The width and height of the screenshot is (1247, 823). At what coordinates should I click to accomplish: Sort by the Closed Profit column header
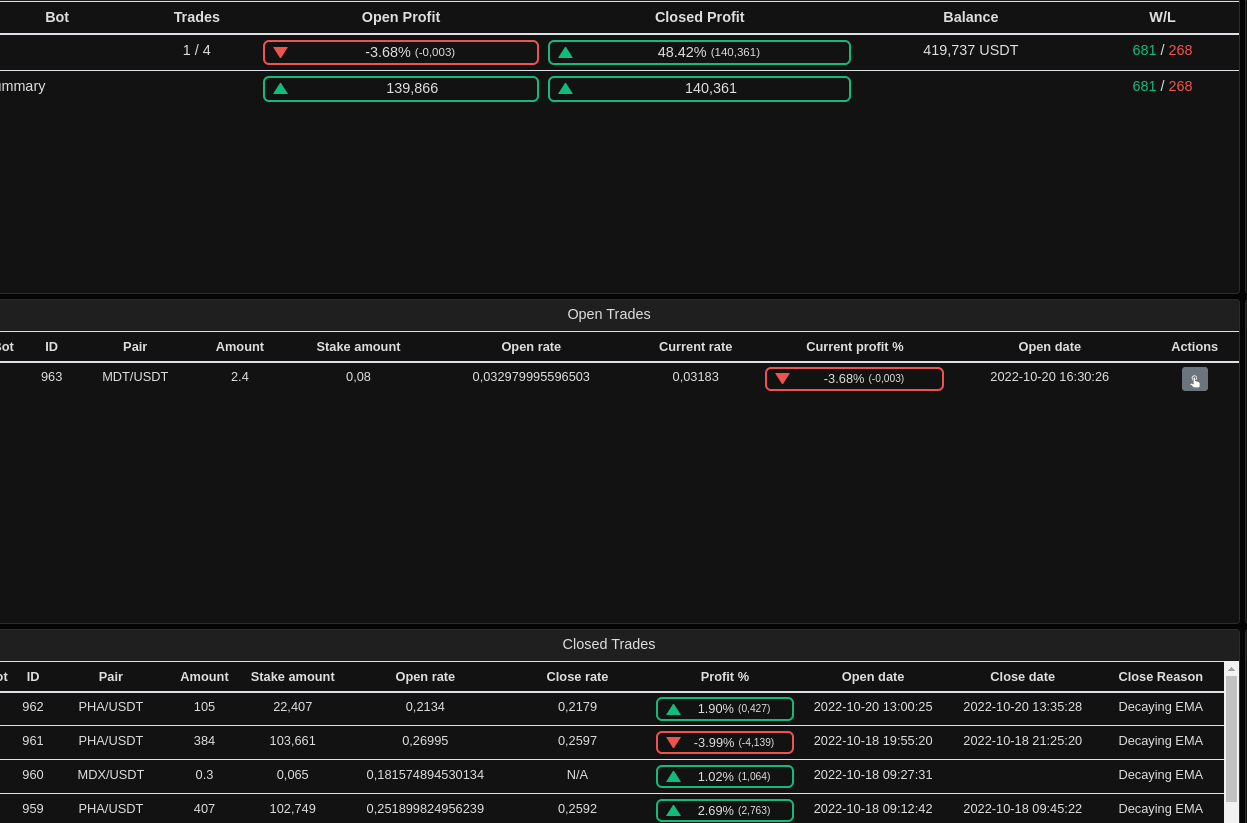[x=699, y=17]
